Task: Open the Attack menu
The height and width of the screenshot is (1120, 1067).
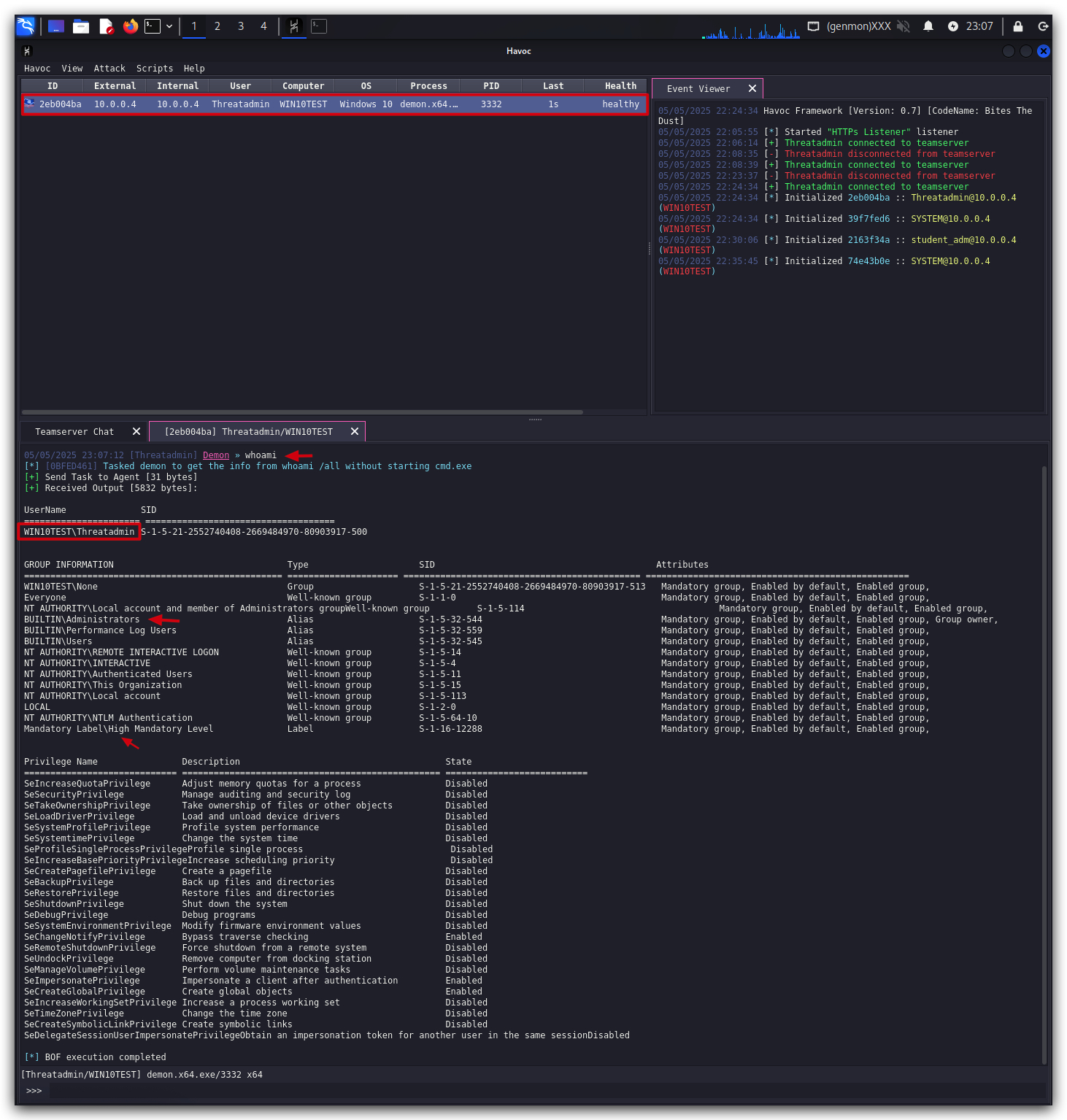Action: (109, 69)
